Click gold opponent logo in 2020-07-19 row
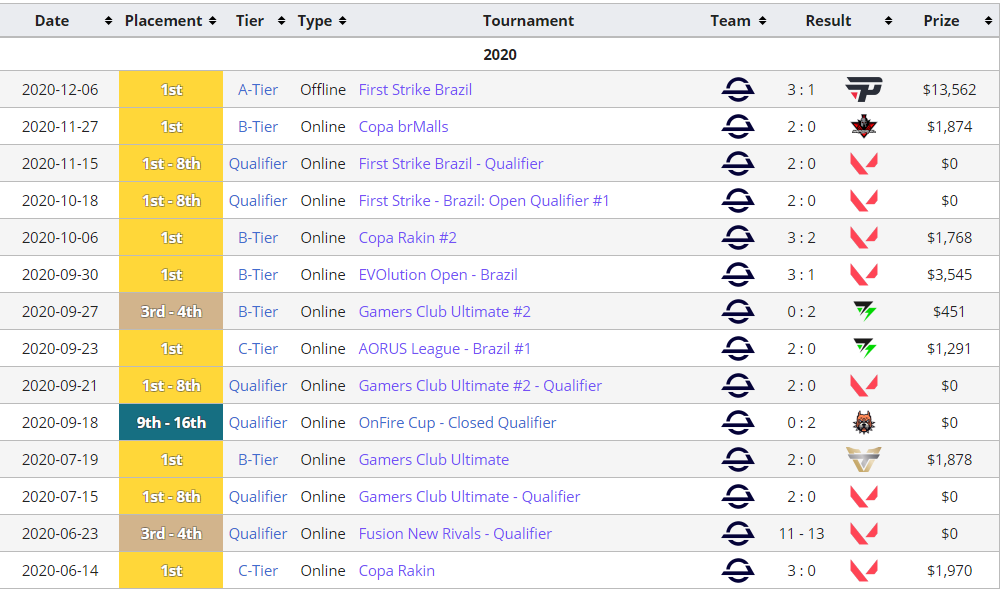The width and height of the screenshot is (1001, 593). coord(863,459)
